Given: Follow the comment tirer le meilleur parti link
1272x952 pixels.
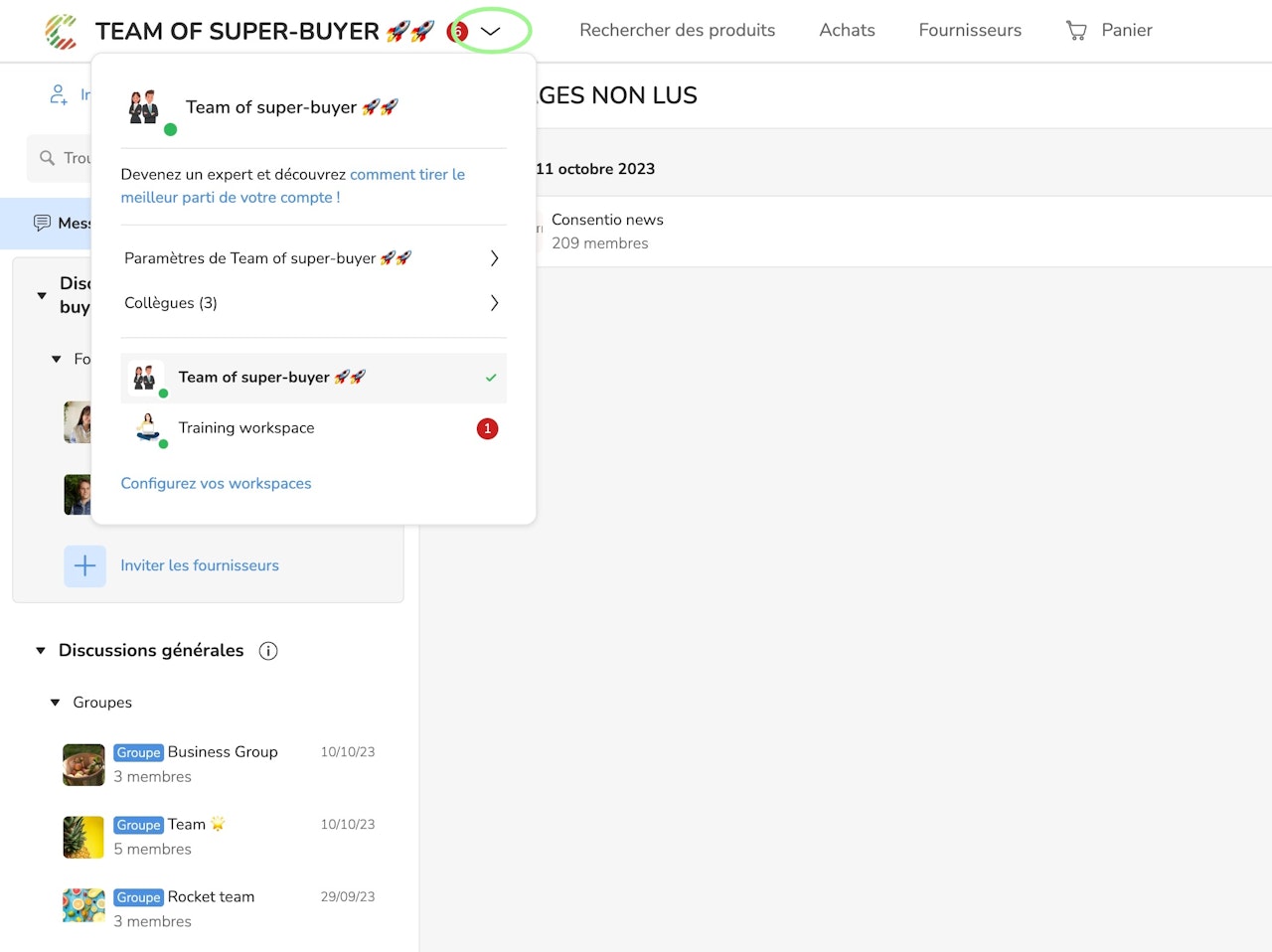Looking at the screenshot, I should (x=293, y=186).
